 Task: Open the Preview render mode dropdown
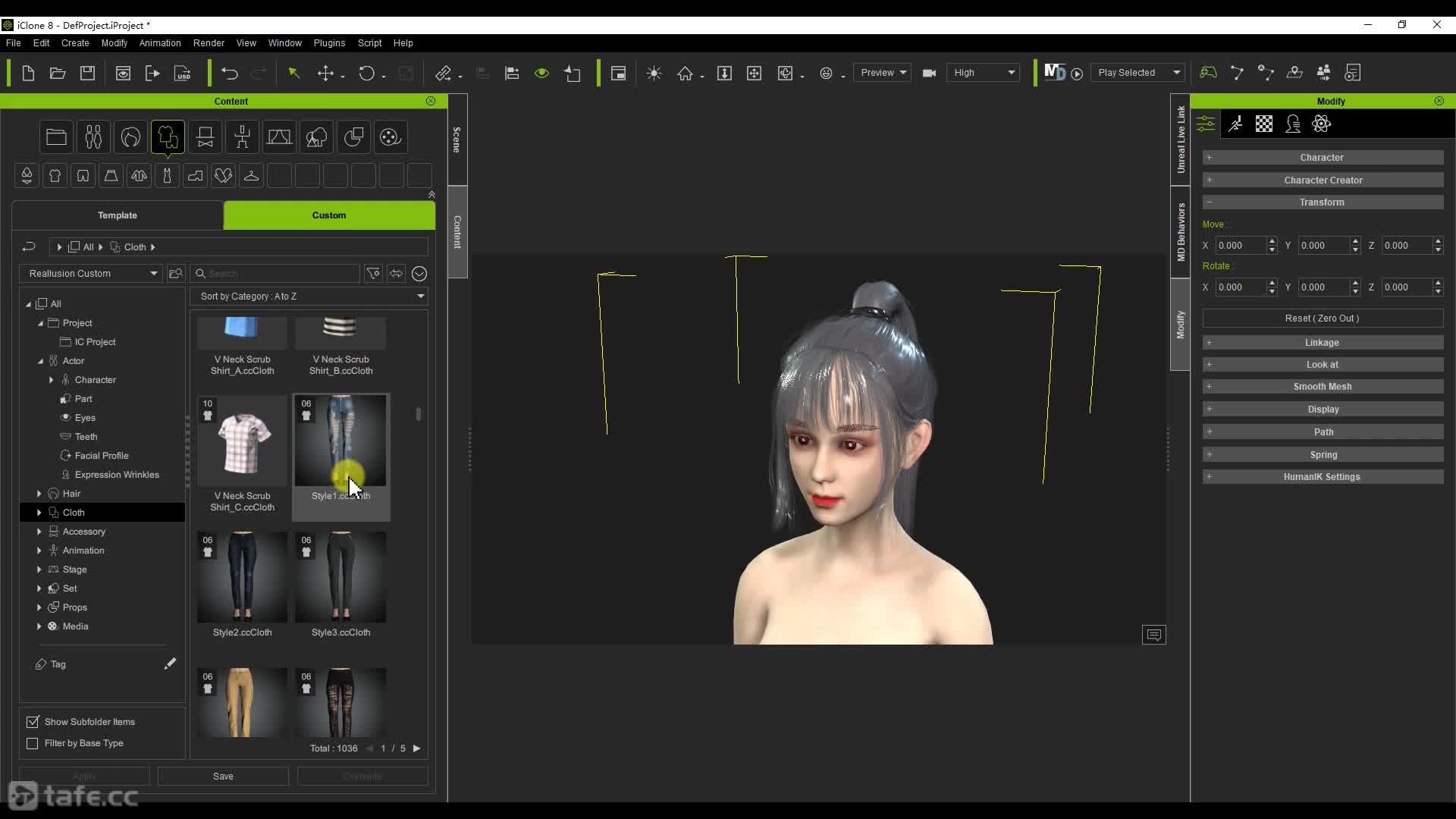(882, 73)
